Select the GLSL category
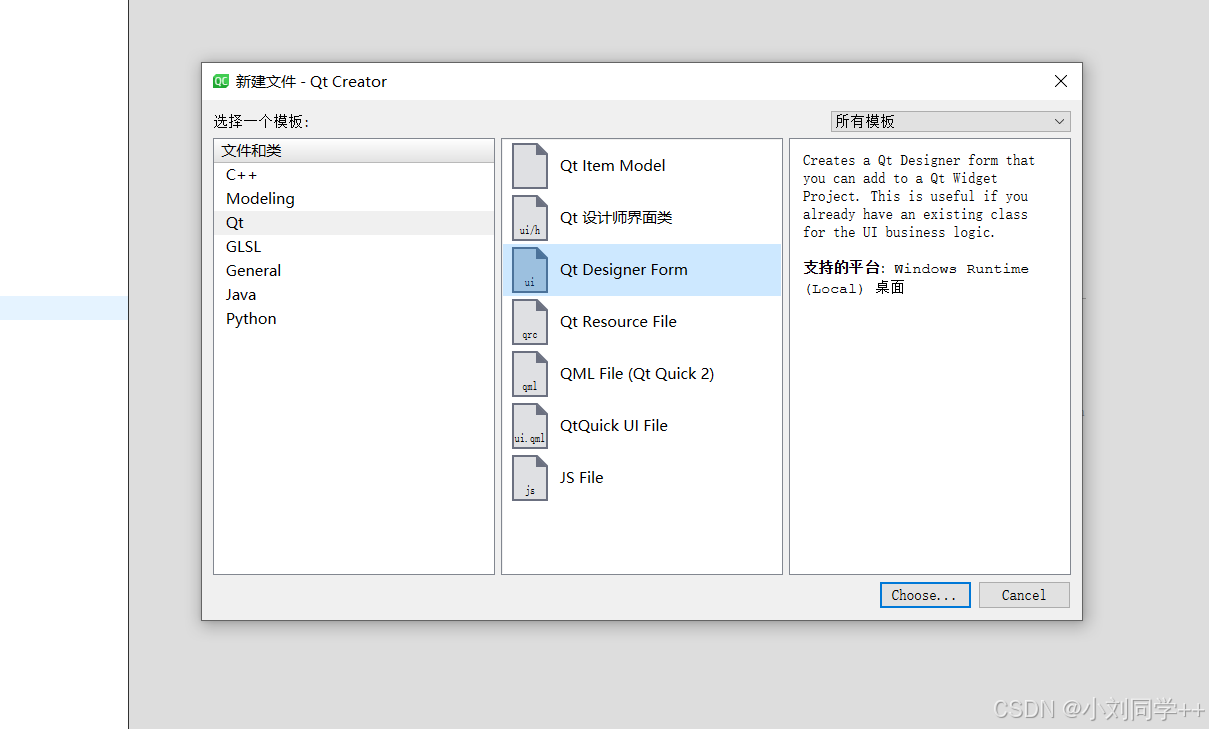 coord(354,247)
